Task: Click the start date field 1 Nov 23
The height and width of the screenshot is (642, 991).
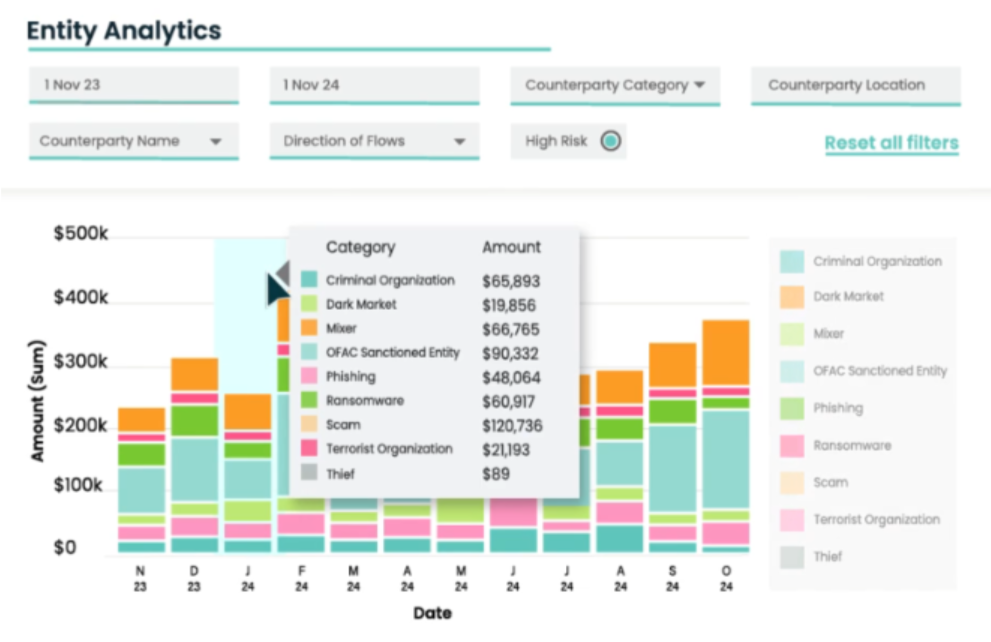Action: 133,86
